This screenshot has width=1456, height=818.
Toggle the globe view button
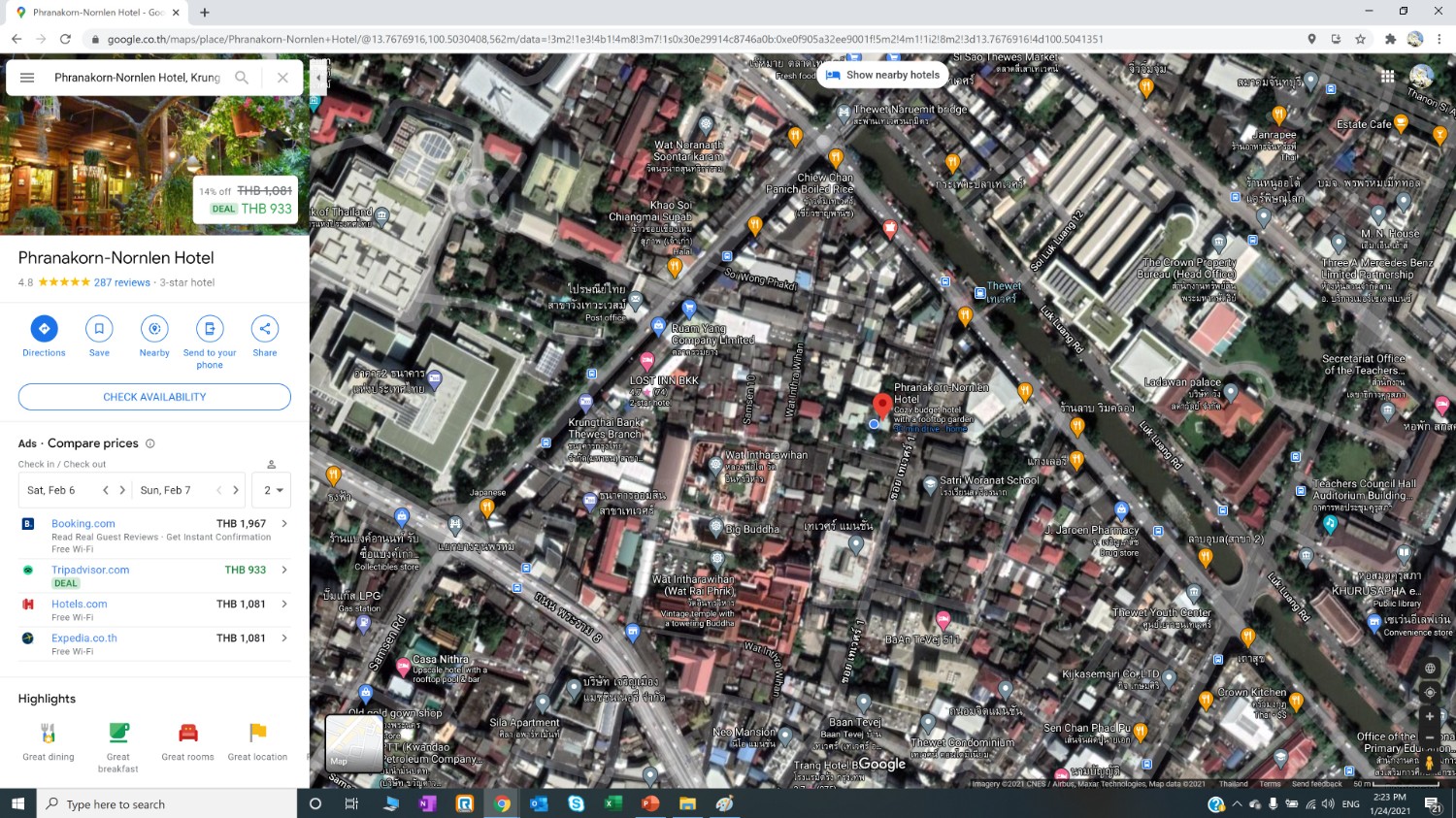(1430, 669)
